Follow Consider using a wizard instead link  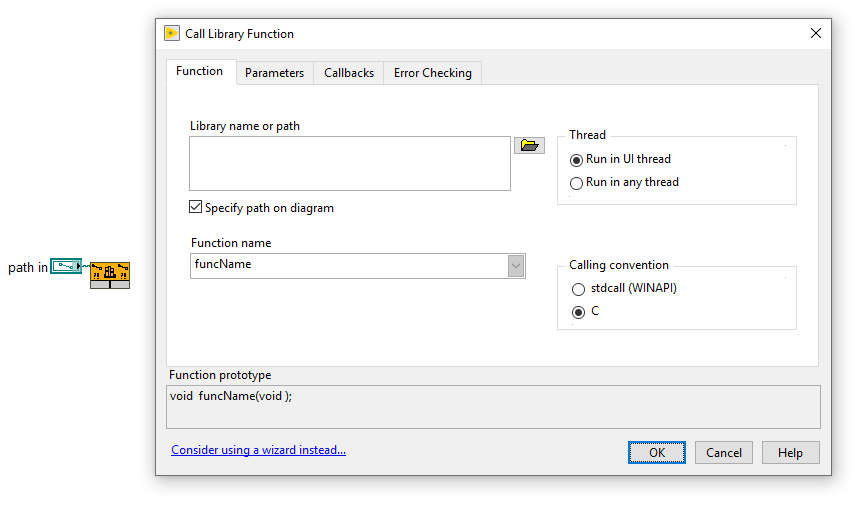pos(258,450)
